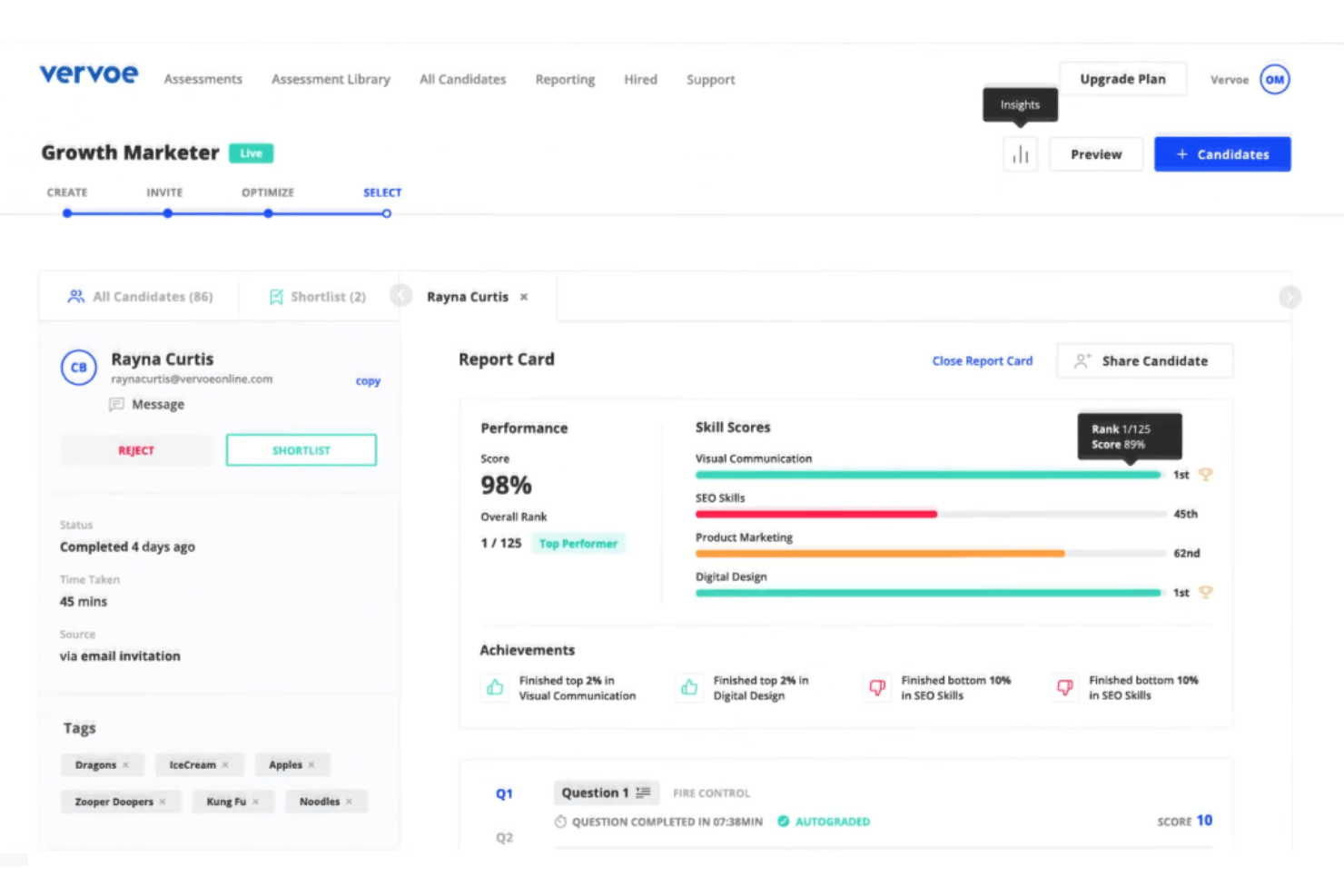Expand Question 1 details list icon
The height and width of the screenshot is (896, 1344).
click(644, 793)
